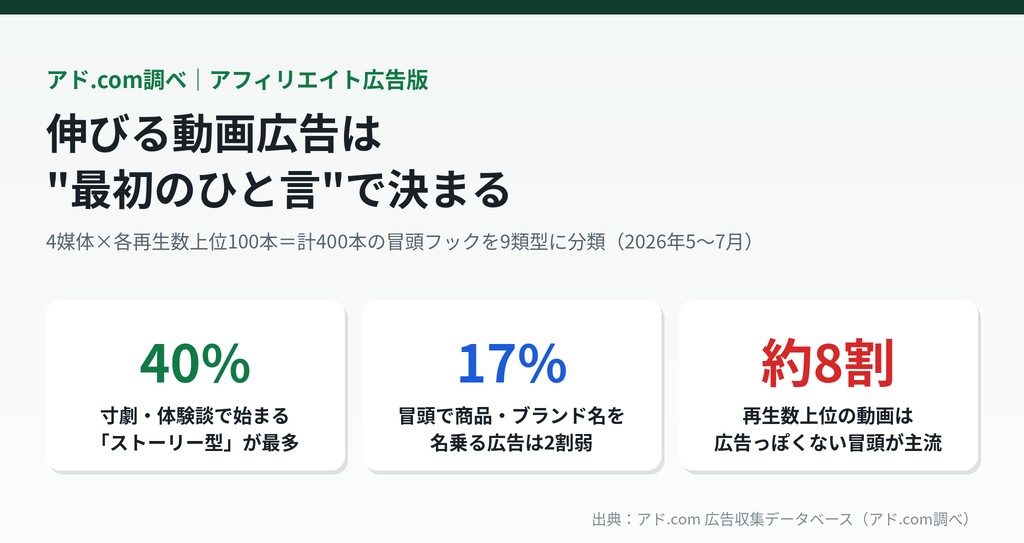The width and height of the screenshot is (1024, 543).
Task: Select the subtitle about 4媒体×各再生数上位100本
Action: pos(400,242)
